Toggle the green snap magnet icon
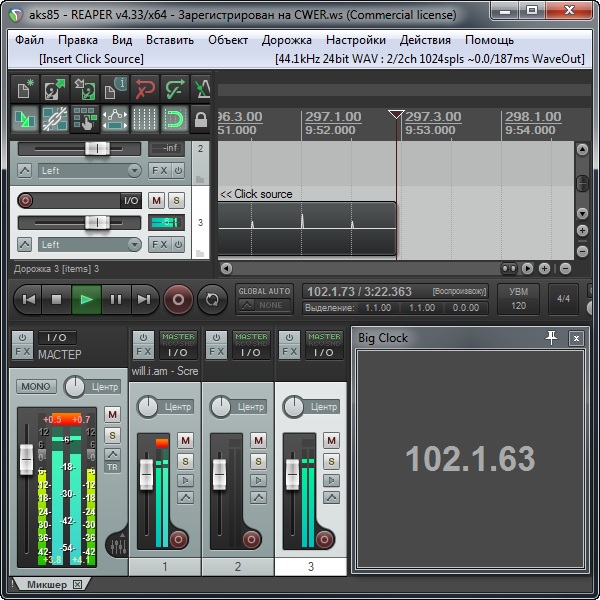Screen dimensions: 600x600 [173, 121]
